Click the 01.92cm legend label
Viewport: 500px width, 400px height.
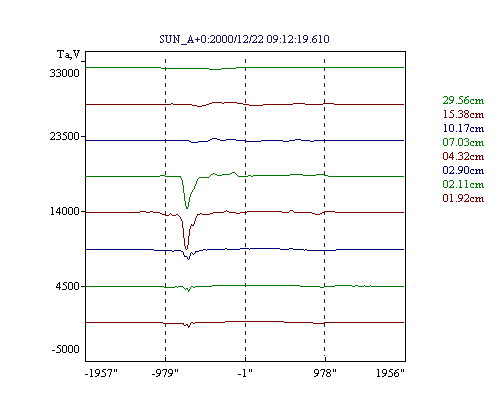click(463, 198)
